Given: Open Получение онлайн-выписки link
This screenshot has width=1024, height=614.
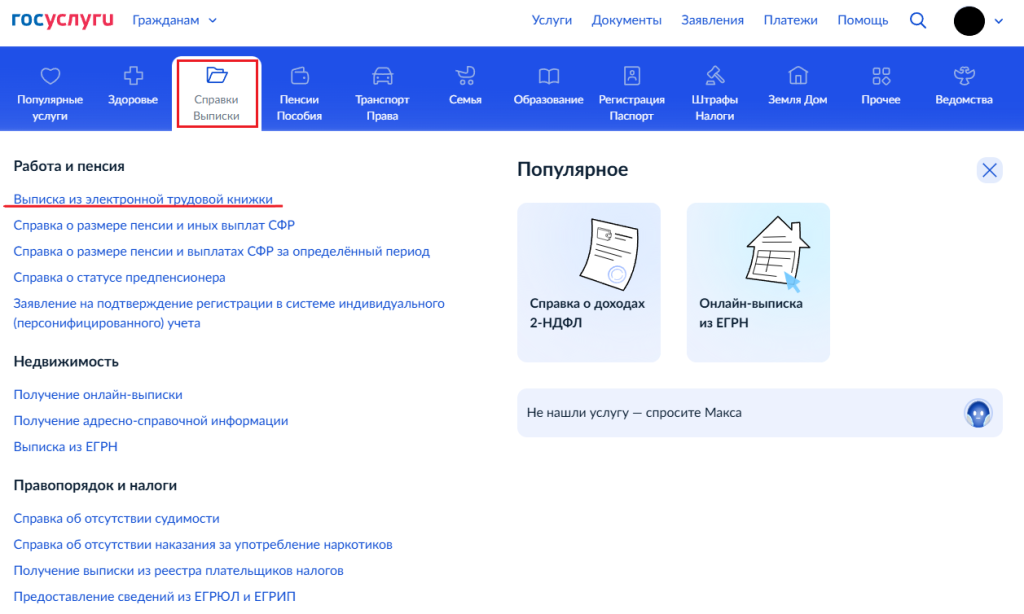Looking at the screenshot, I should pyautogui.click(x=98, y=395).
